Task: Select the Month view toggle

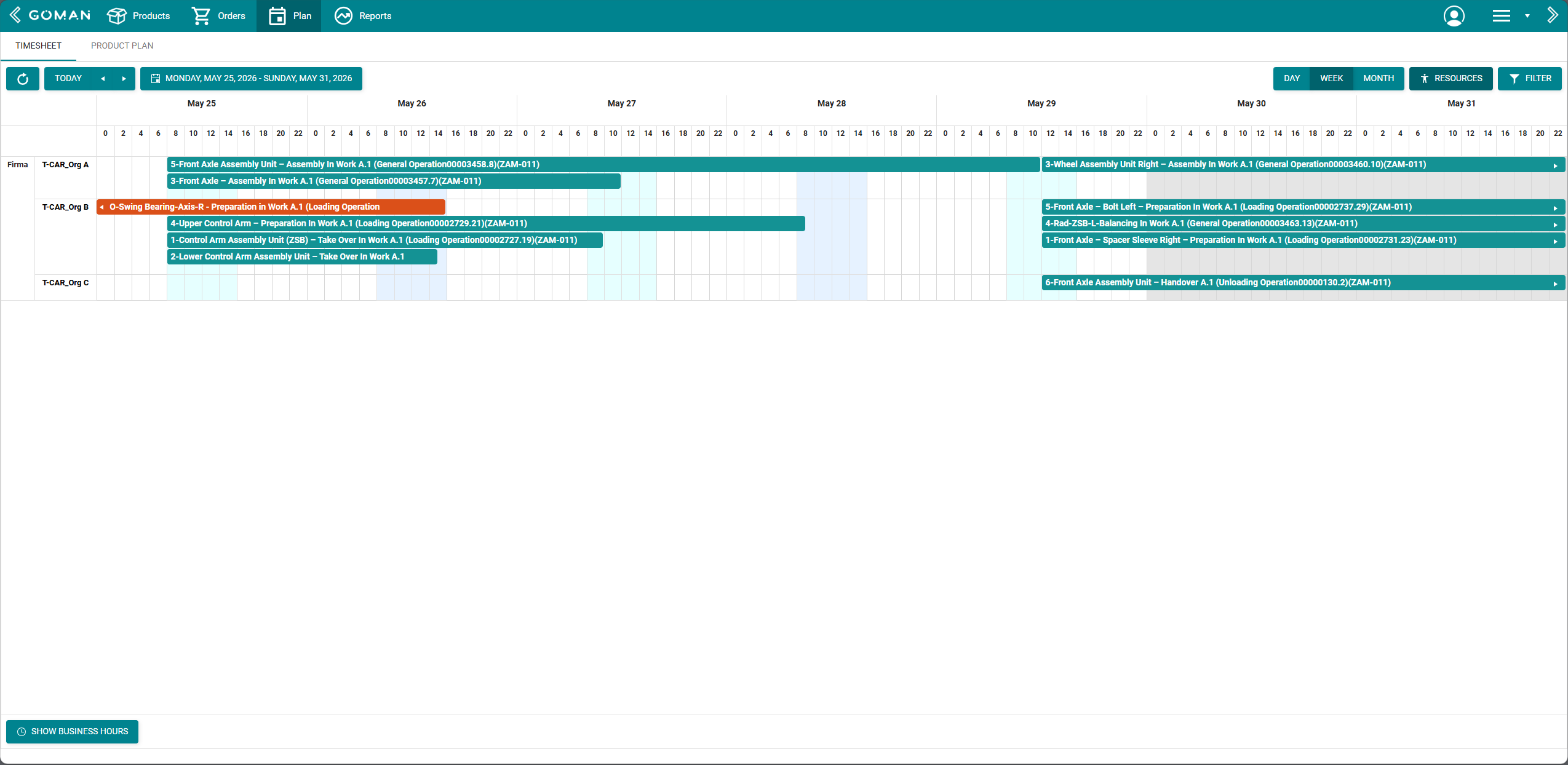Action: click(1379, 79)
